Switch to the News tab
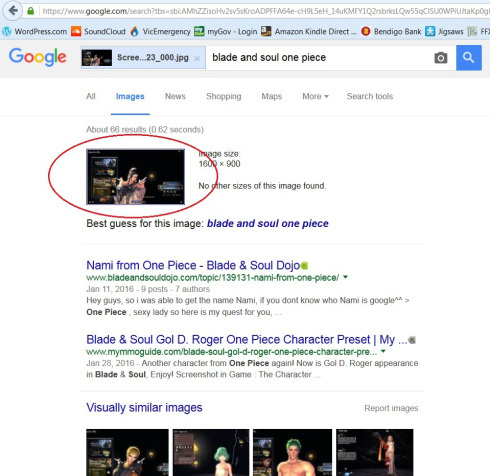 pos(175,96)
